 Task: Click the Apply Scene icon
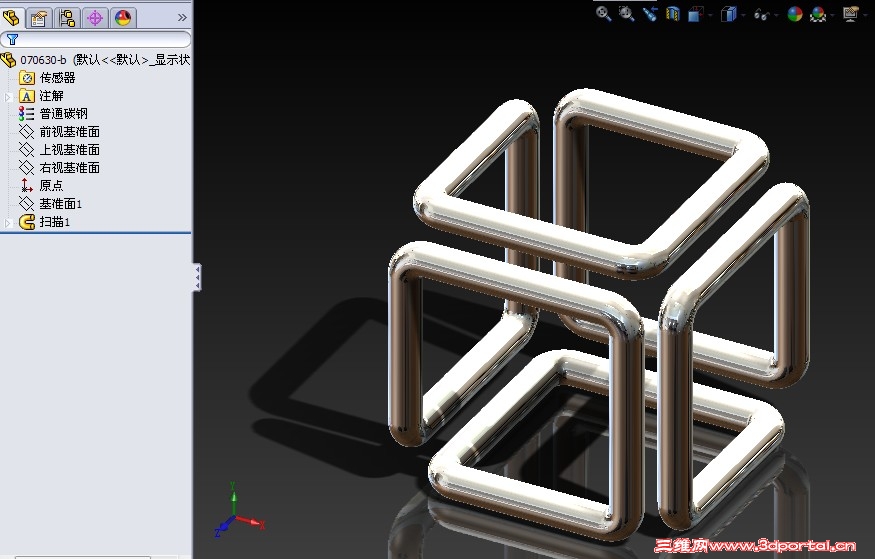(x=818, y=14)
